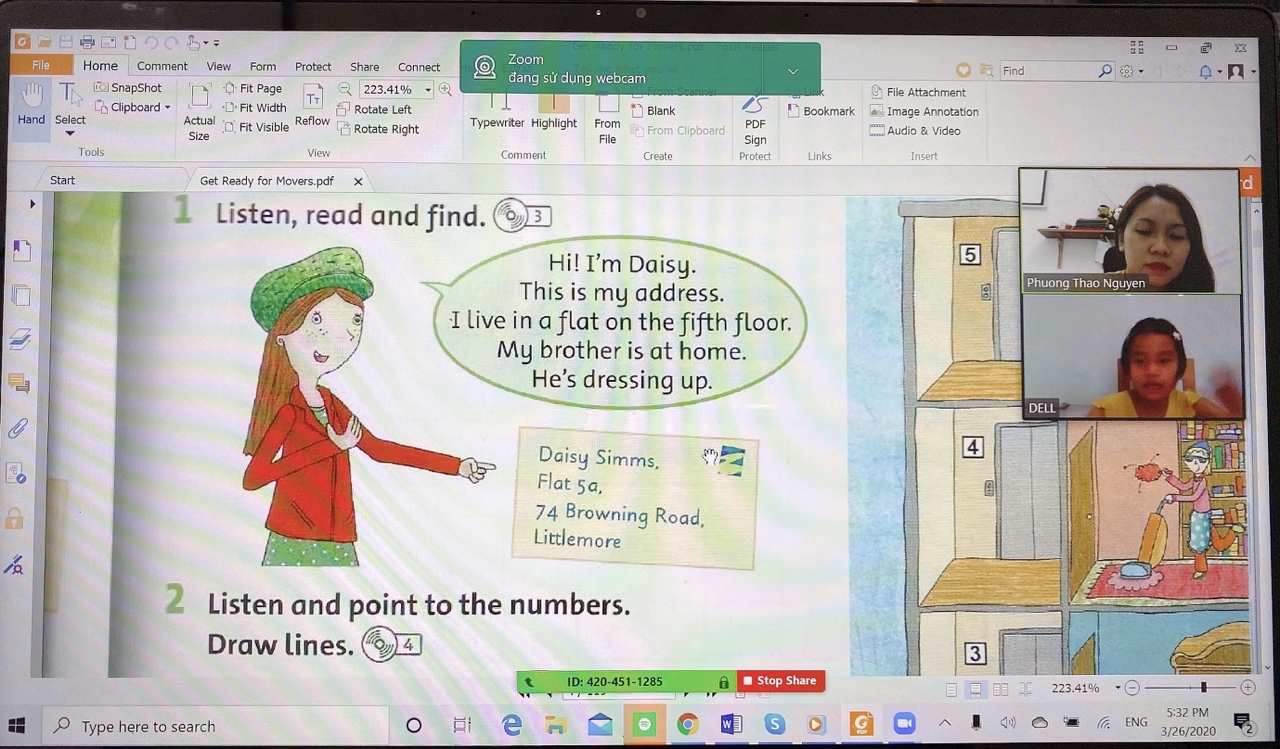This screenshot has height=749, width=1280.
Task: Insert Audio & Video
Action: [915, 131]
